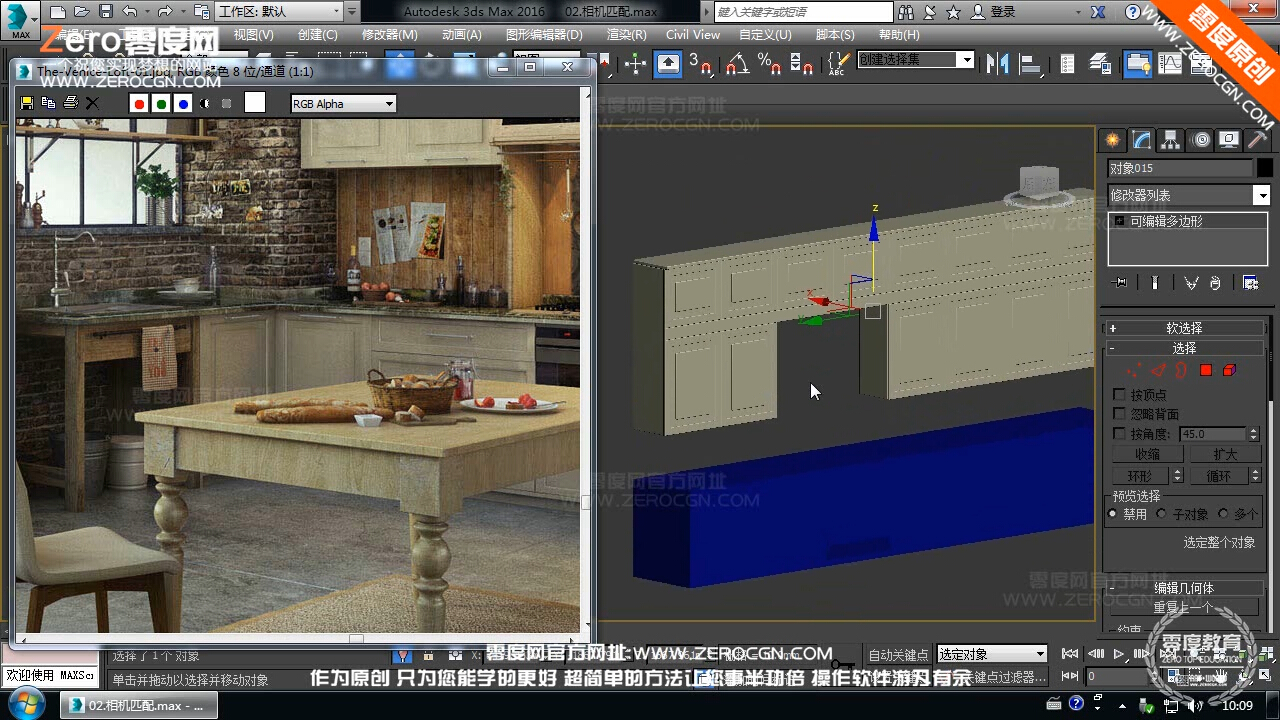Viewport: 1280px width, 720px height.
Task: Click the Percent Snap toggle icon
Action: (769, 64)
